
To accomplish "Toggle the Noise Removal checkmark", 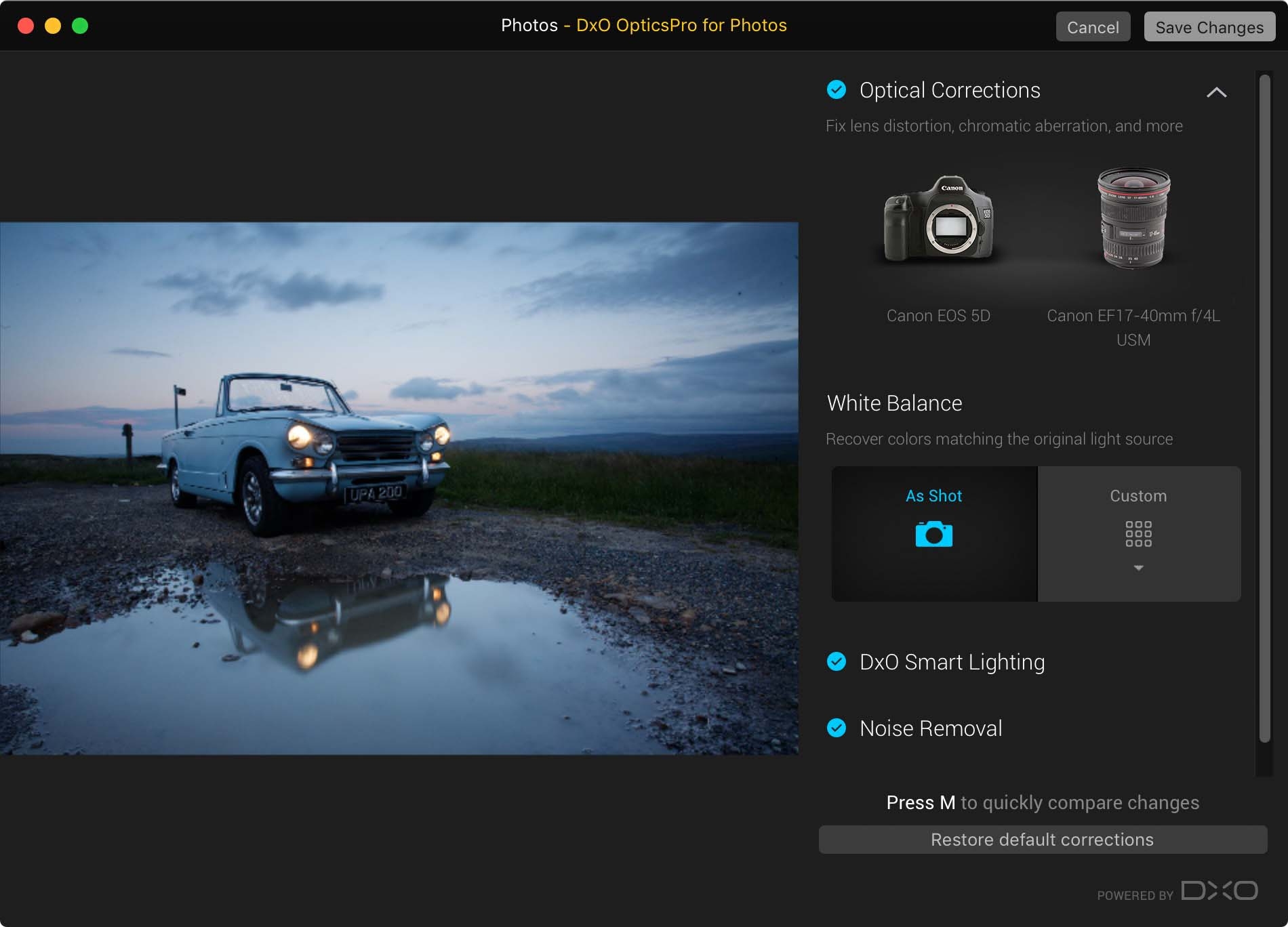I will coord(837,728).
